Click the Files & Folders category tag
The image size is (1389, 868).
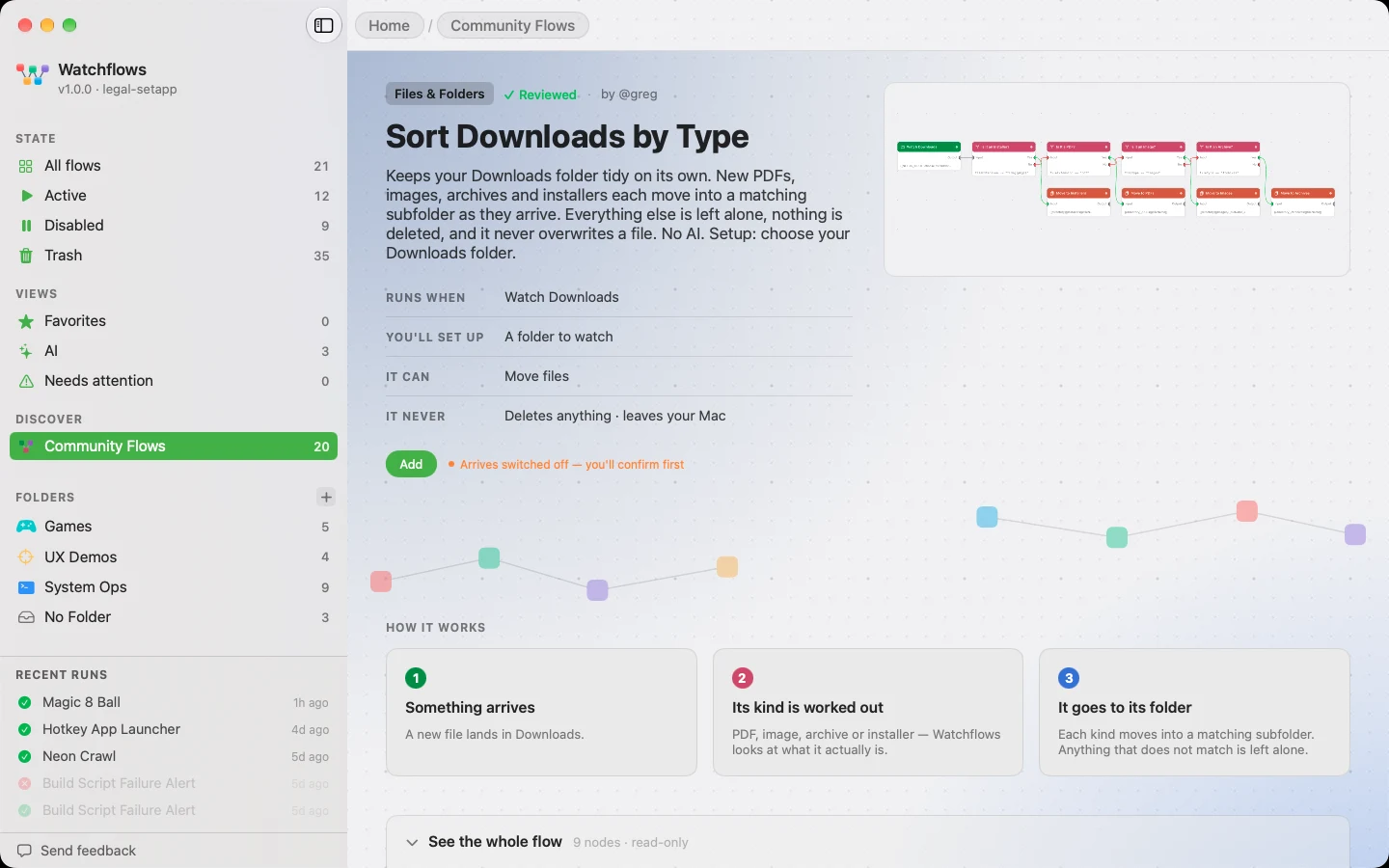pos(440,94)
